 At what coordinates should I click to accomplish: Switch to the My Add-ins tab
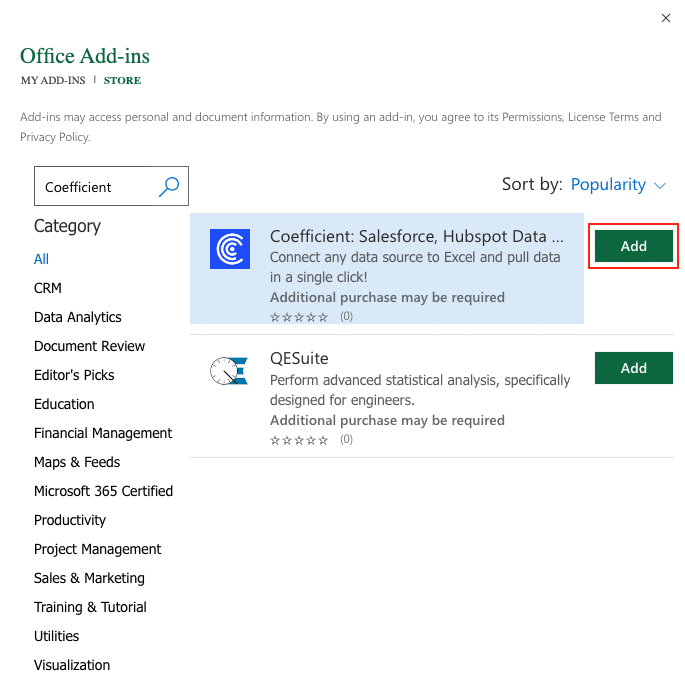tap(53, 80)
